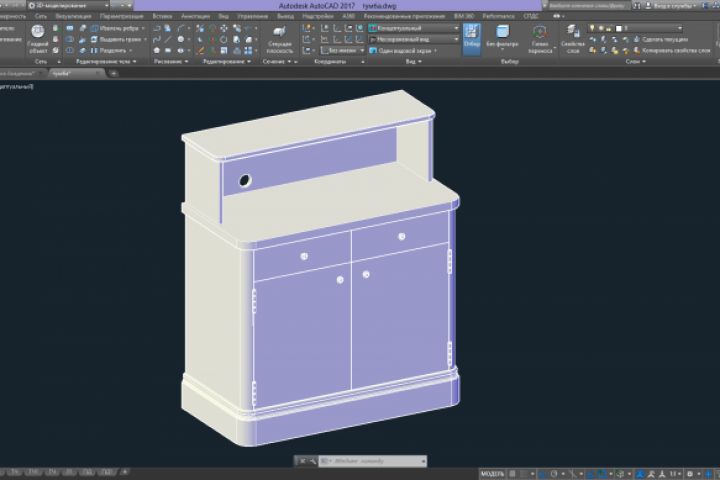Expand the Редактирование panel

click(227, 61)
